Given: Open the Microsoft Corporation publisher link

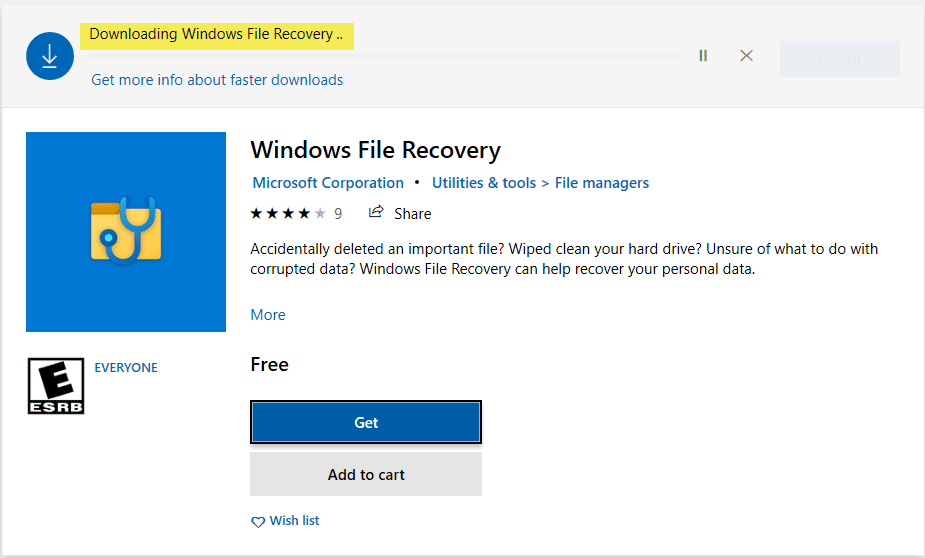Looking at the screenshot, I should 328,183.
